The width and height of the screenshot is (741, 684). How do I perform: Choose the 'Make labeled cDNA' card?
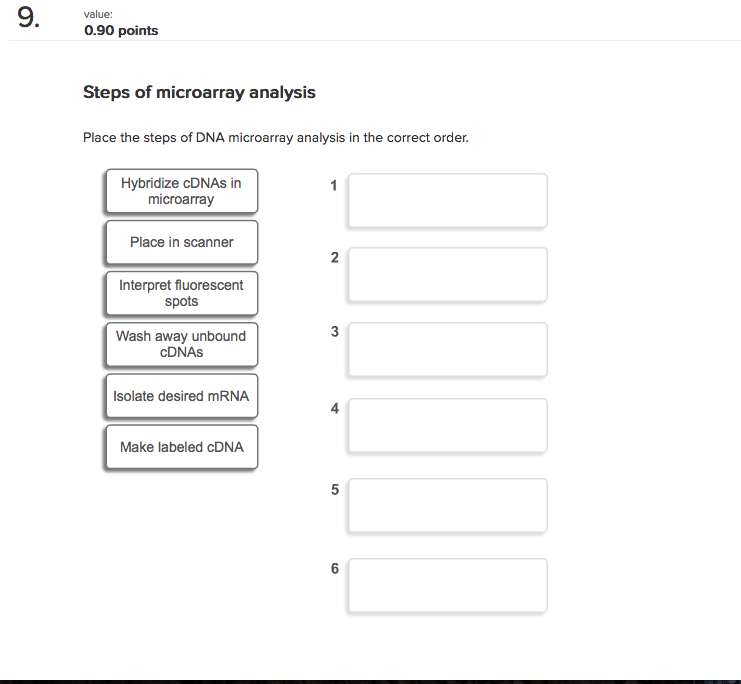181,447
